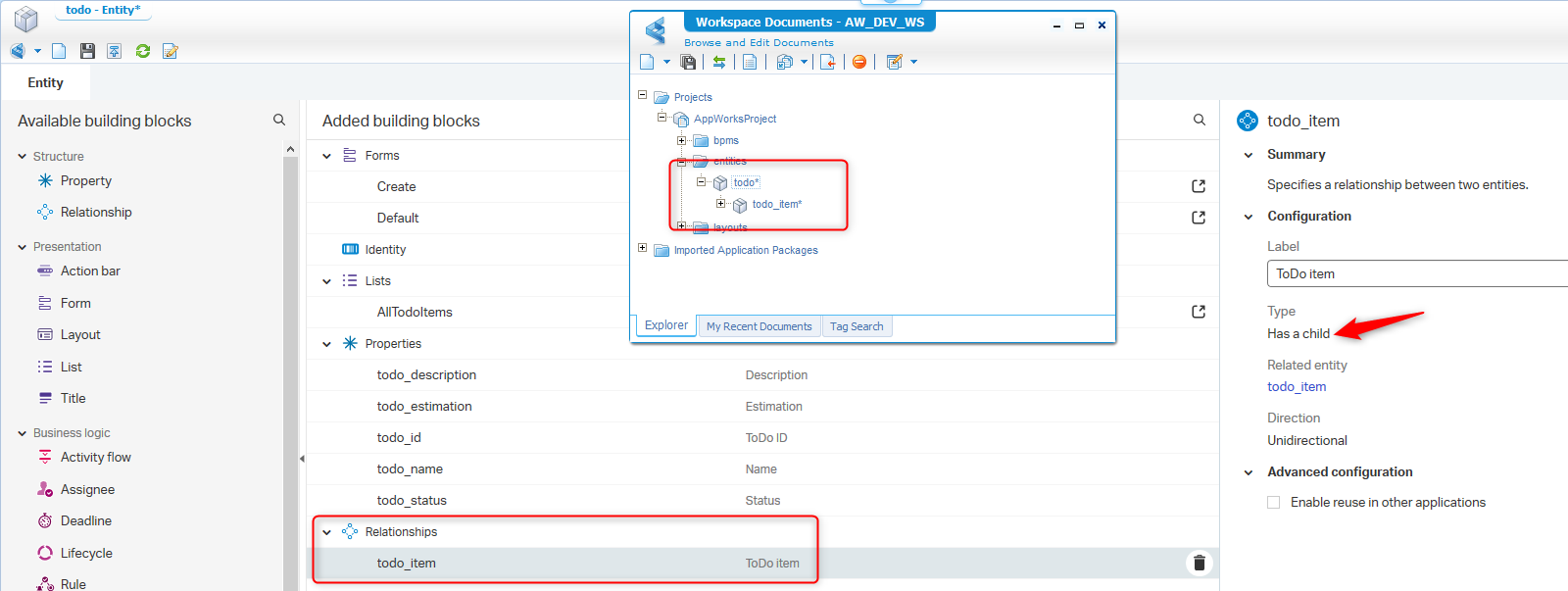
Task: Click the green synchronize arrows icon
Action: tap(719, 62)
